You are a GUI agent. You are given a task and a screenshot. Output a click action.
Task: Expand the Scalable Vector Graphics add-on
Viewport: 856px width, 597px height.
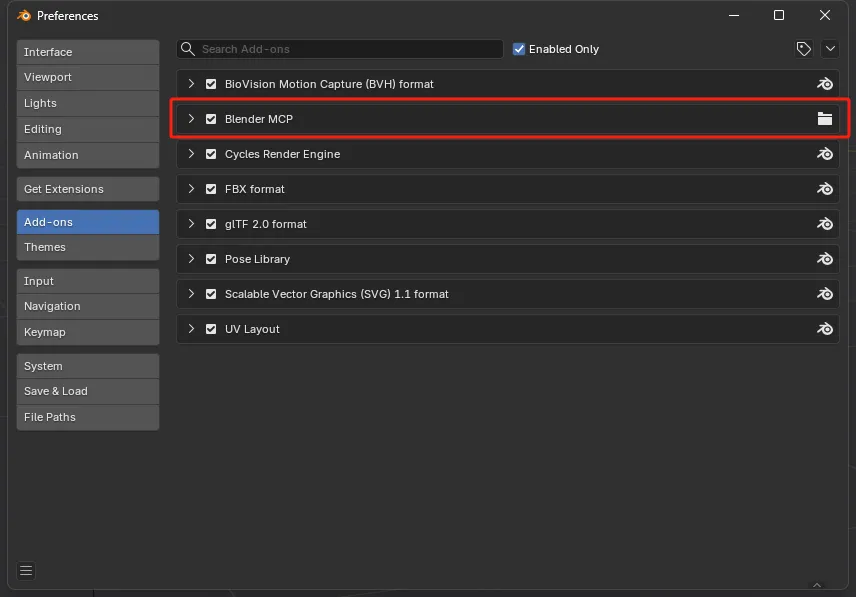(x=191, y=294)
